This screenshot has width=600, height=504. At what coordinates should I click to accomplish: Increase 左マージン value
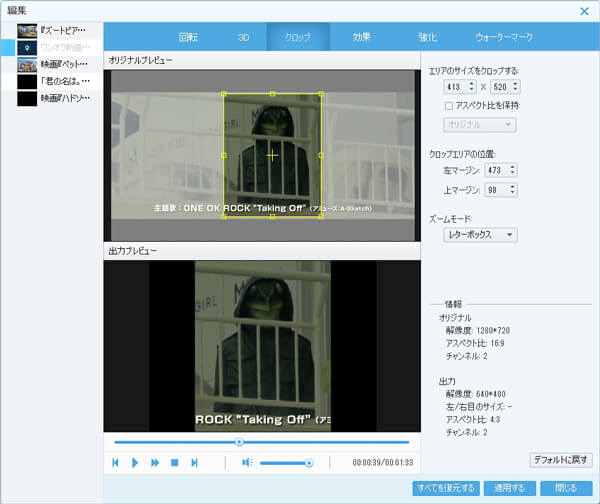pyautogui.click(x=513, y=166)
